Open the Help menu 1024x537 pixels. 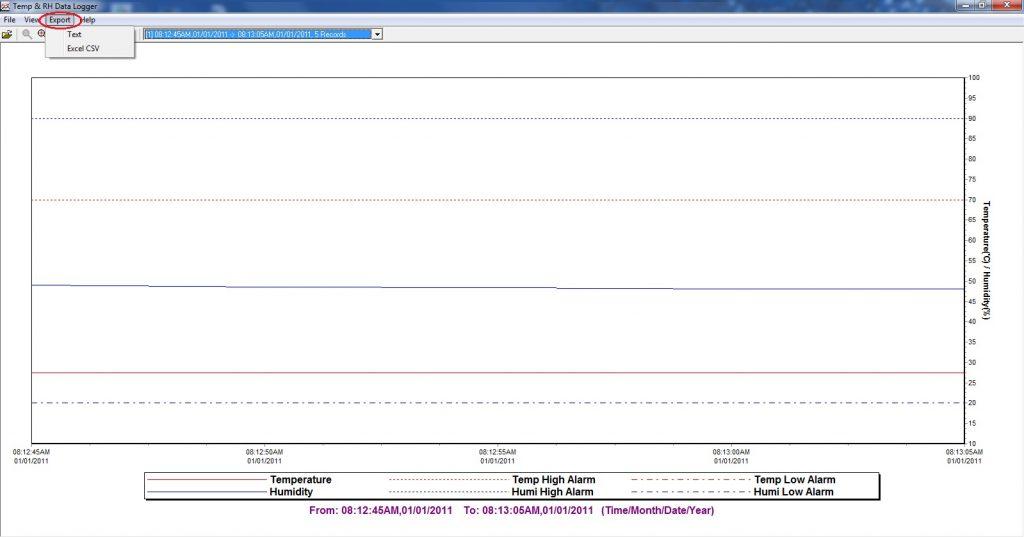point(89,20)
